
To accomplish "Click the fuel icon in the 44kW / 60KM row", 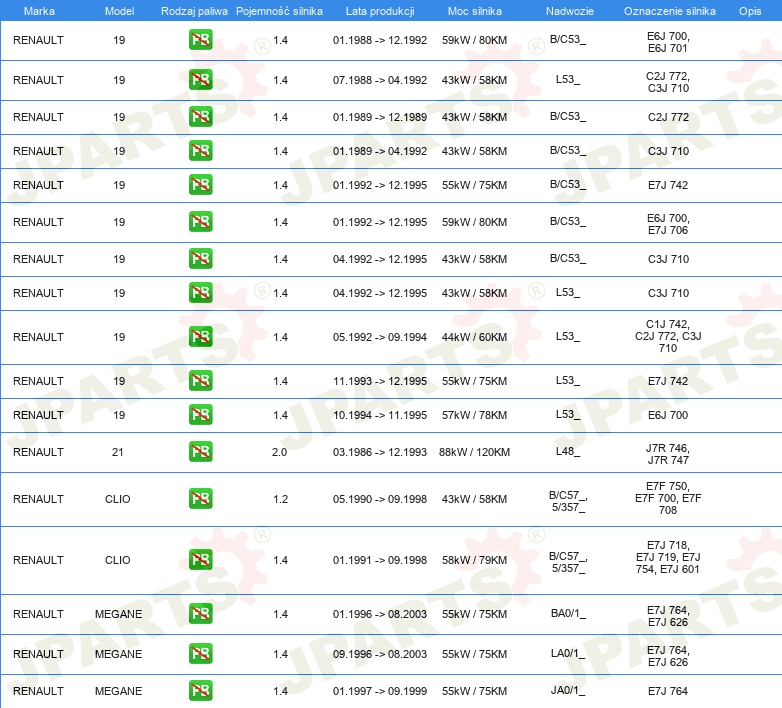I will click(200, 337).
